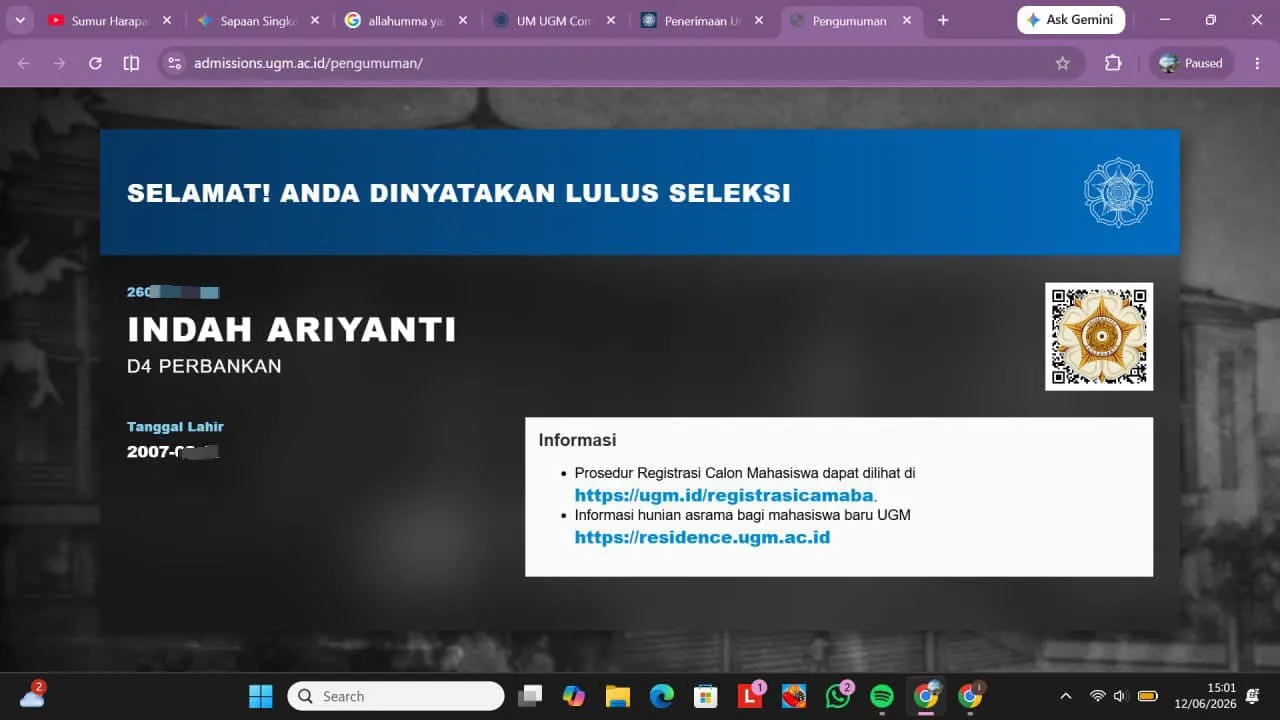Go forward to the next page
The image size is (1280, 720).
59,63
